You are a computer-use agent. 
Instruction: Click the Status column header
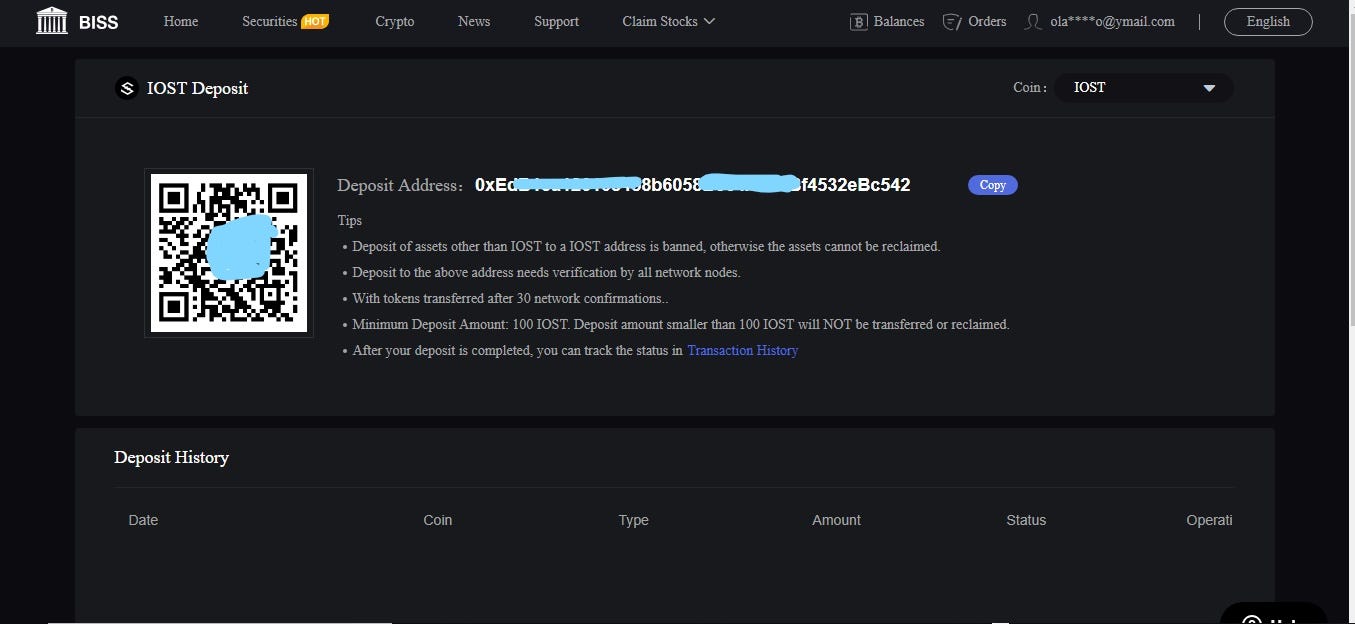[1026, 520]
